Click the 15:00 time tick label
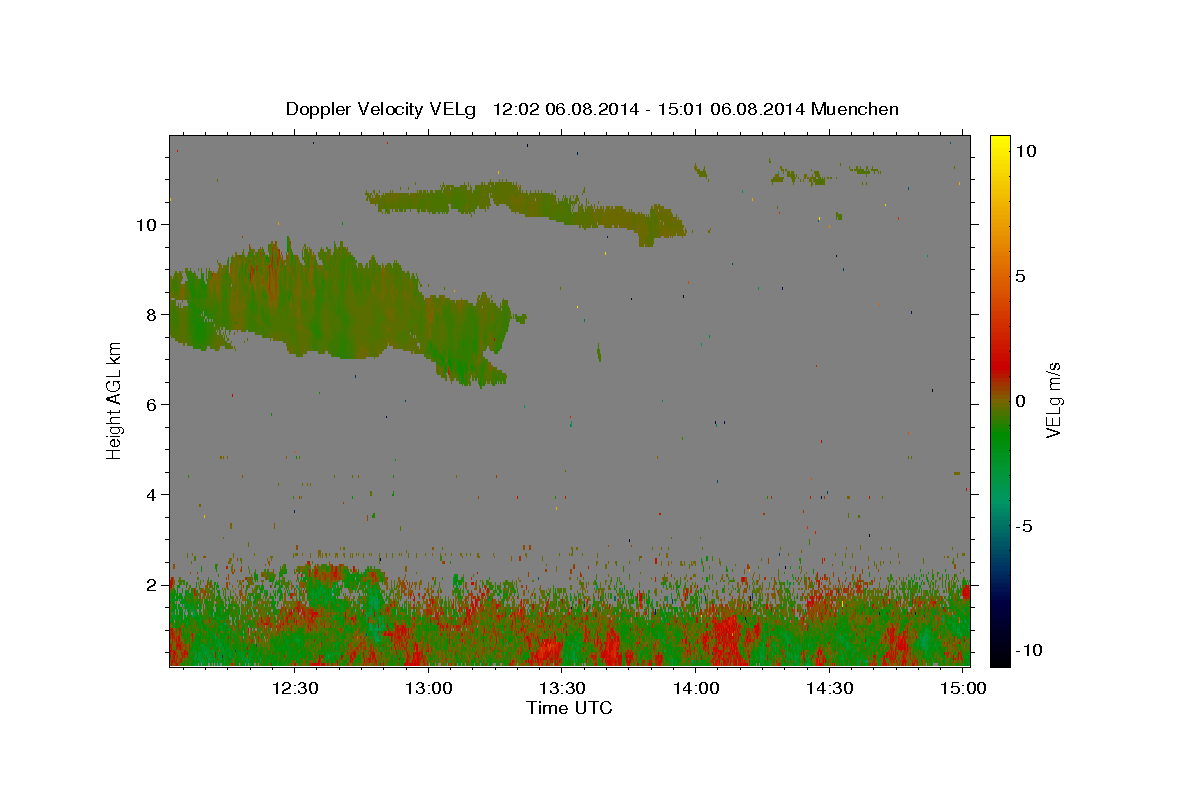This screenshot has height=800, width=1200. pyautogui.click(x=962, y=688)
